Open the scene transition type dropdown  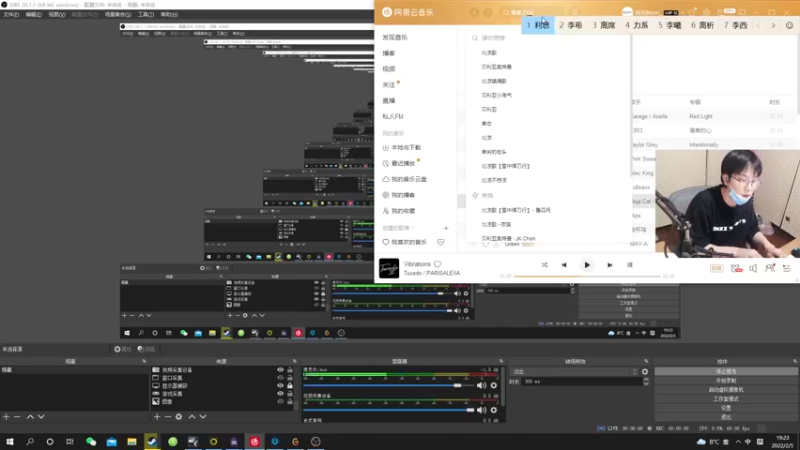pyautogui.click(x=574, y=372)
